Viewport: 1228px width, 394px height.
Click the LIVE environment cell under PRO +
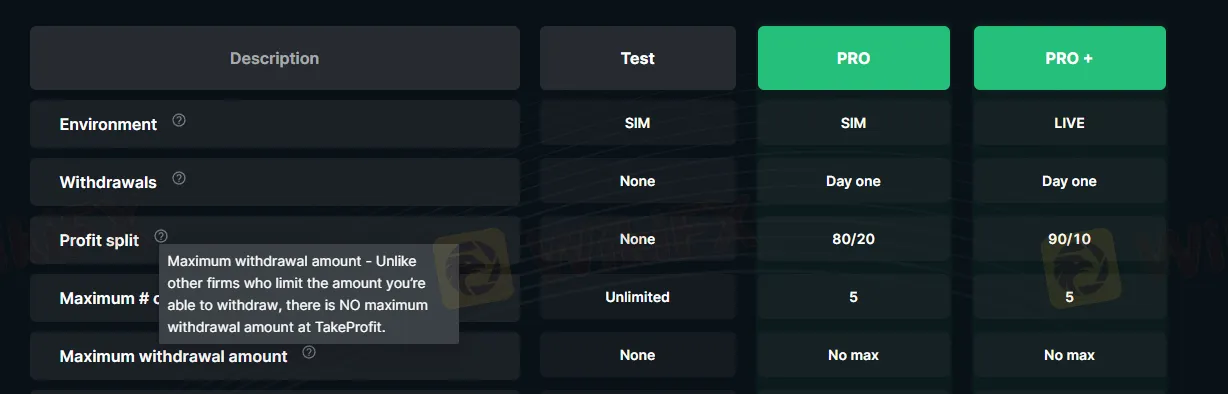1070,123
